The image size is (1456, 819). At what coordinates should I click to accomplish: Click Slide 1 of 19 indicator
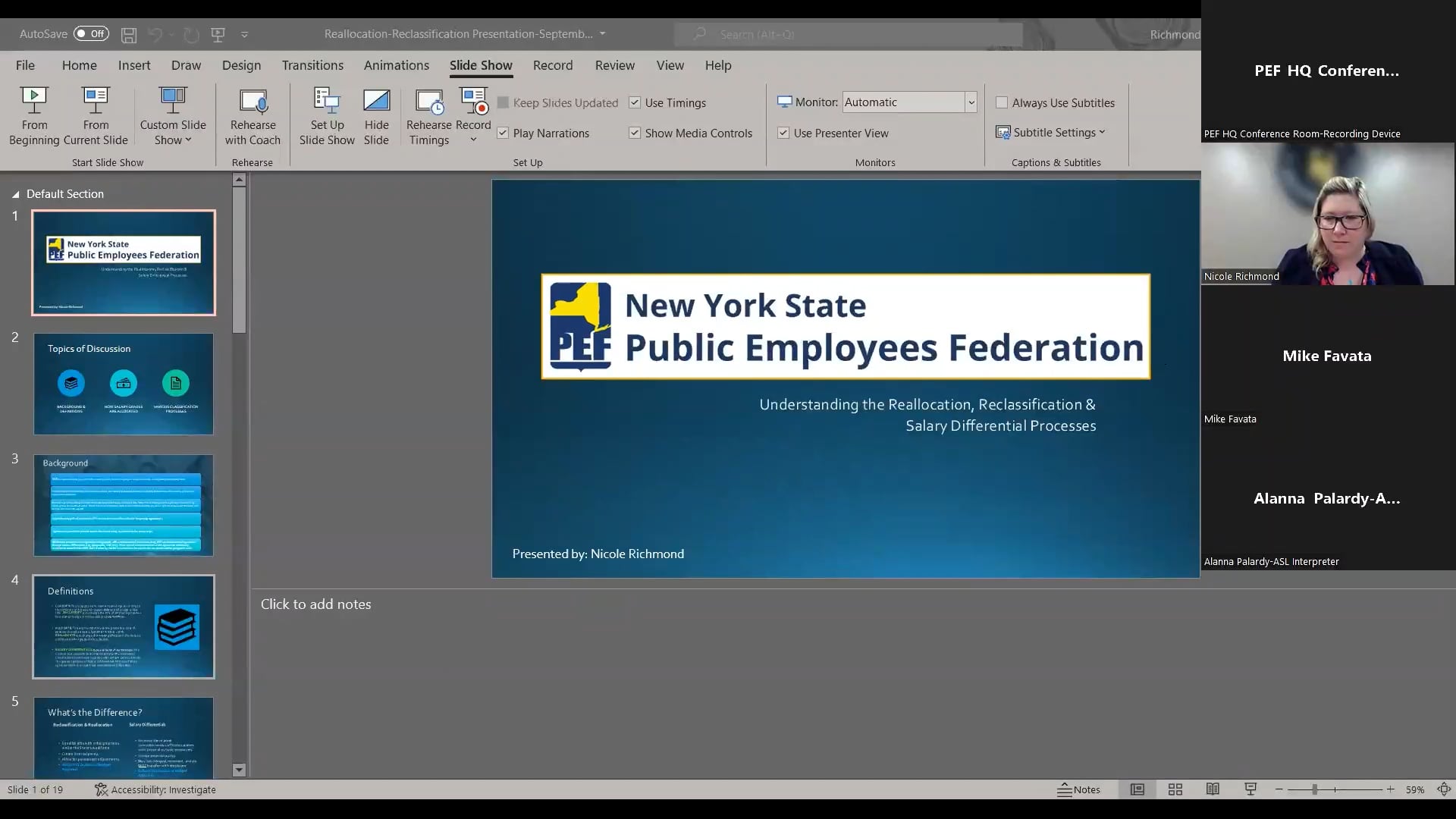point(36,789)
